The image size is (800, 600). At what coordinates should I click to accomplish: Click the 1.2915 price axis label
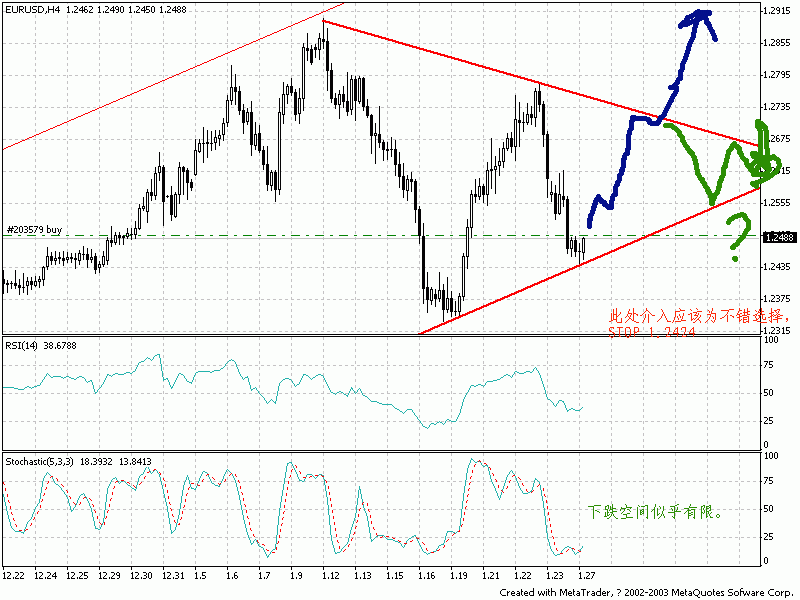[x=777, y=11]
